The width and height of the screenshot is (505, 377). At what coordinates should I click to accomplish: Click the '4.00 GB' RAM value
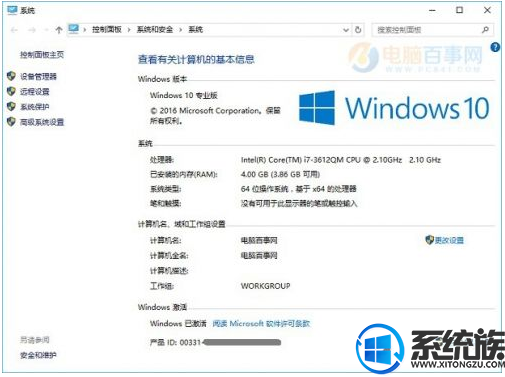click(x=280, y=174)
